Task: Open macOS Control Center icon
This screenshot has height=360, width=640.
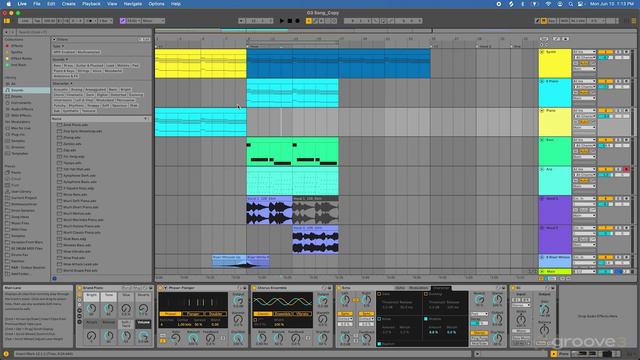Action: [x=580, y=4]
